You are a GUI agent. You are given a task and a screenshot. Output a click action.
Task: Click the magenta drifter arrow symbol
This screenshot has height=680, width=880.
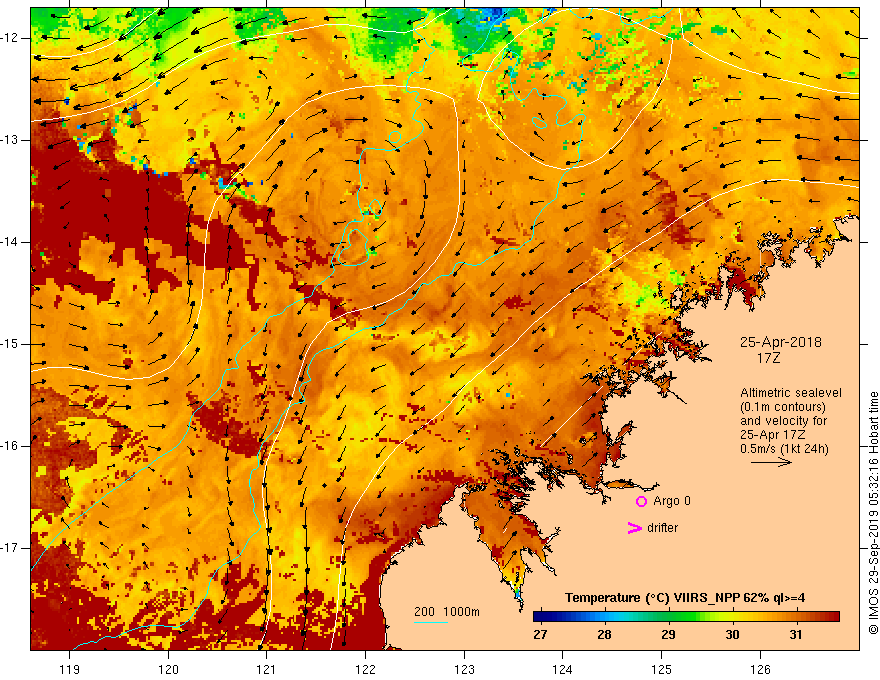[x=634, y=528]
